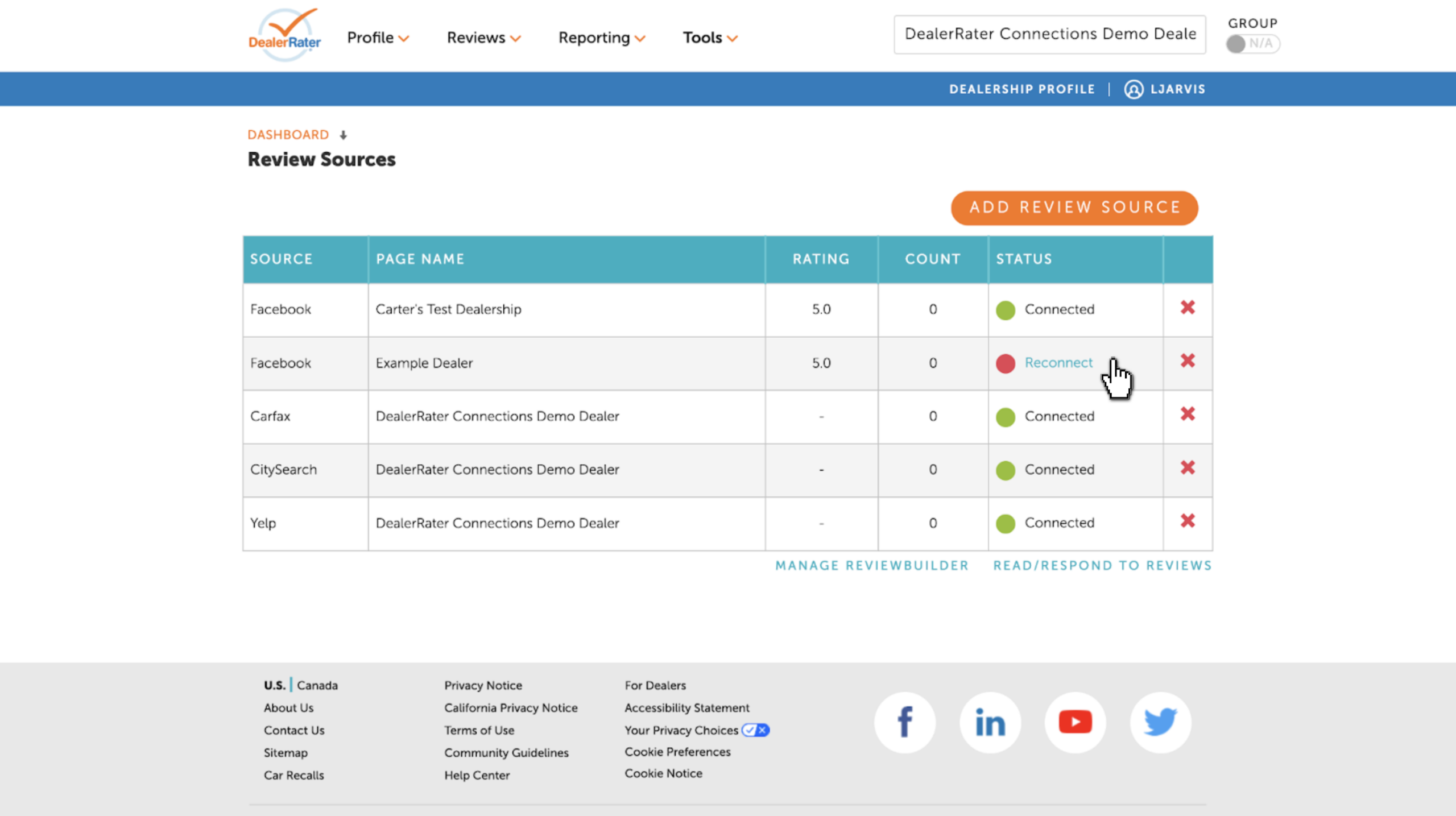Open the Reviews dropdown menu
The height and width of the screenshot is (816, 1456).
pyautogui.click(x=484, y=38)
